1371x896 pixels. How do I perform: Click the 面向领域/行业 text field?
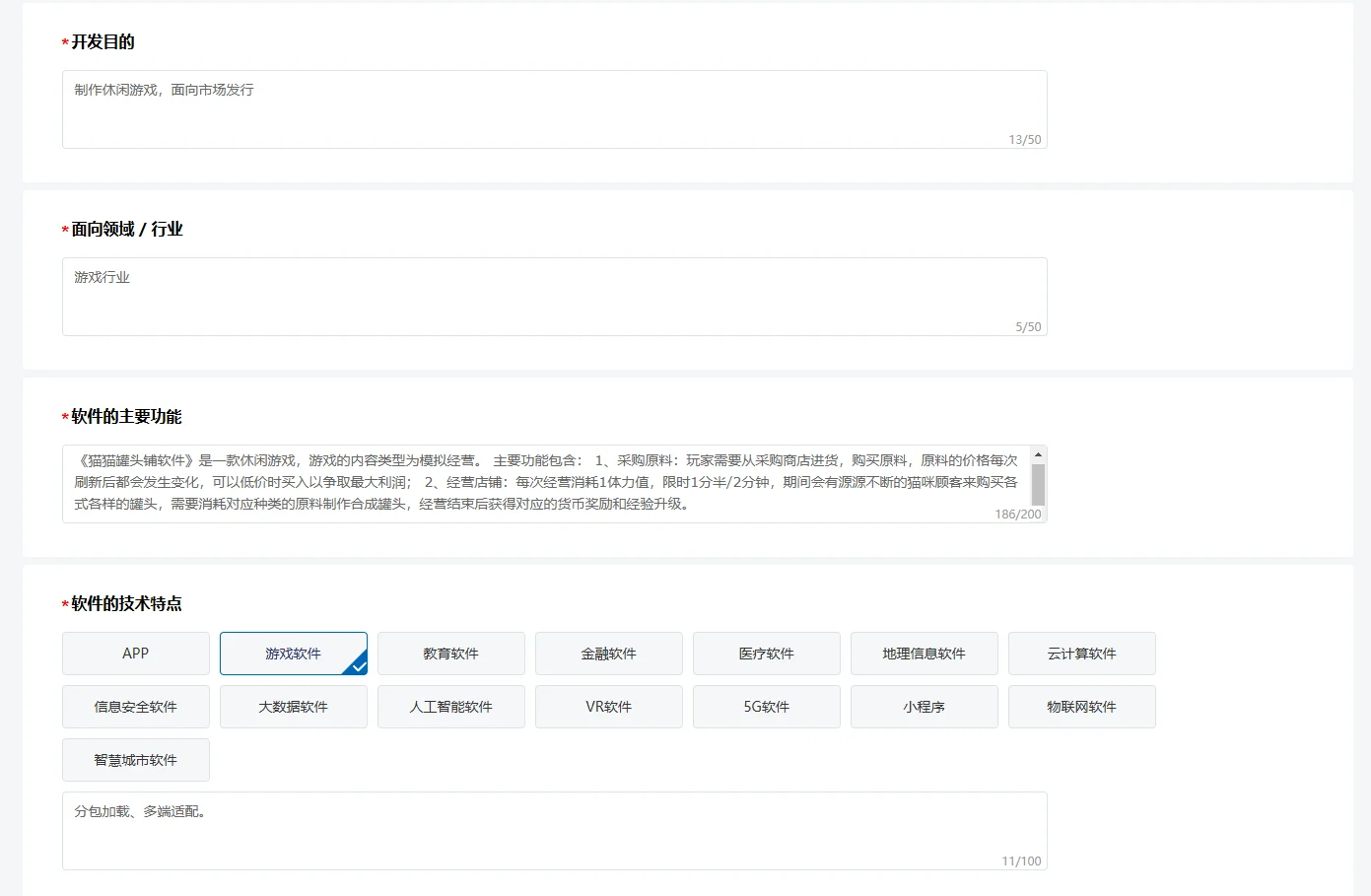554,296
